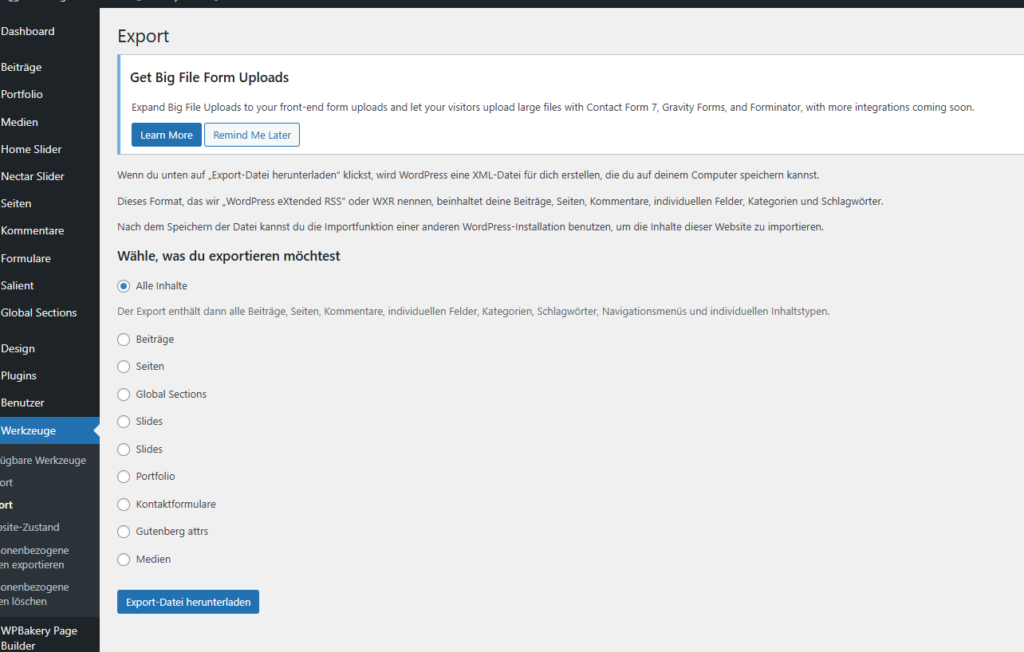
Task: Select the Seiten export radio button
Action: point(124,367)
